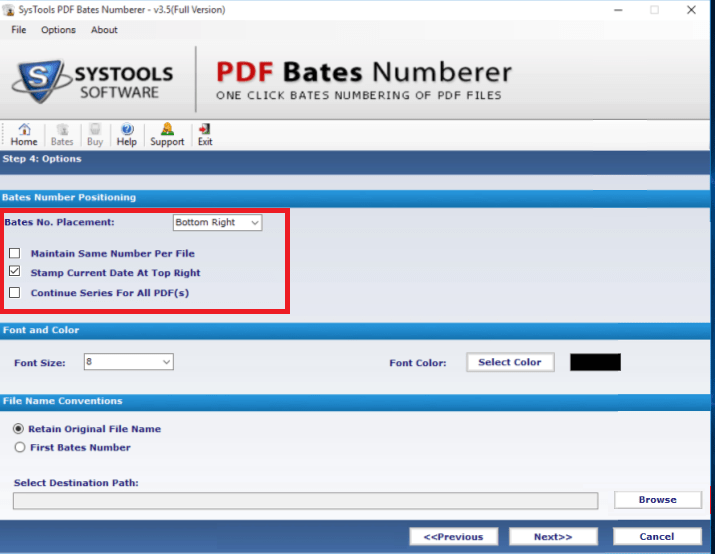Image resolution: width=715 pixels, height=554 pixels.
Task: Open the Bates No. Placement dropdown
Action: pos(218,223)
